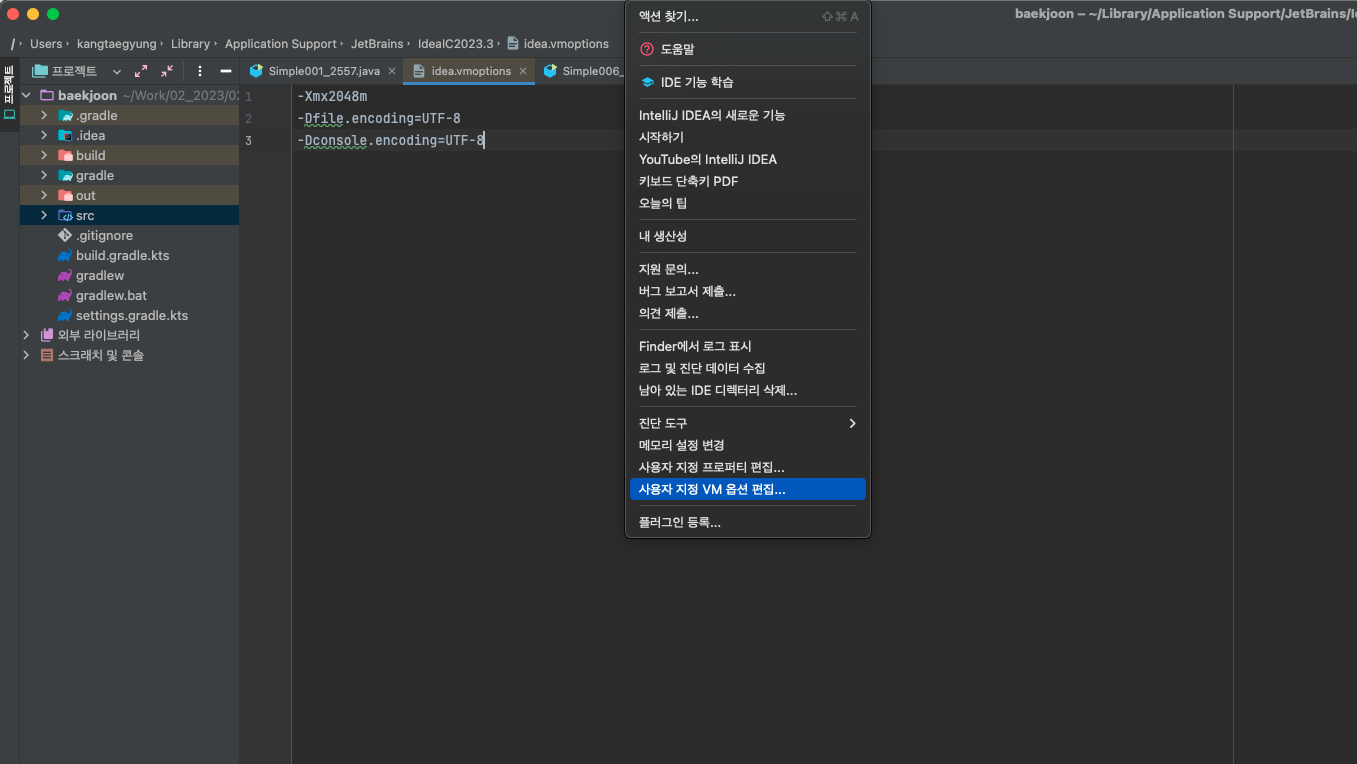Click Library breadcrumb in navigation bar

click(190, 44)
